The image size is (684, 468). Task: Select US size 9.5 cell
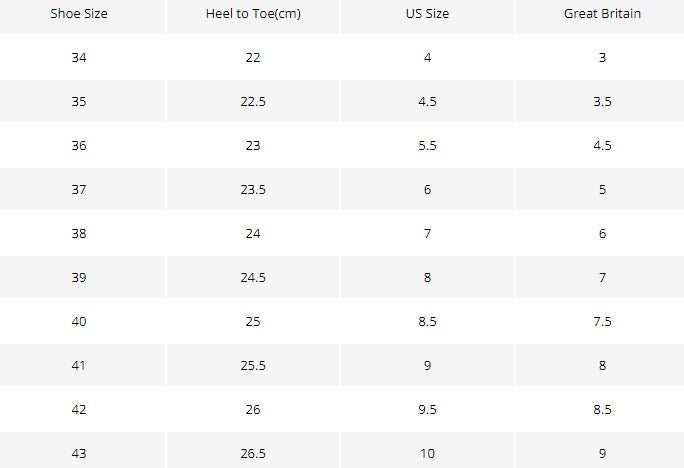[x=428, y=410]
